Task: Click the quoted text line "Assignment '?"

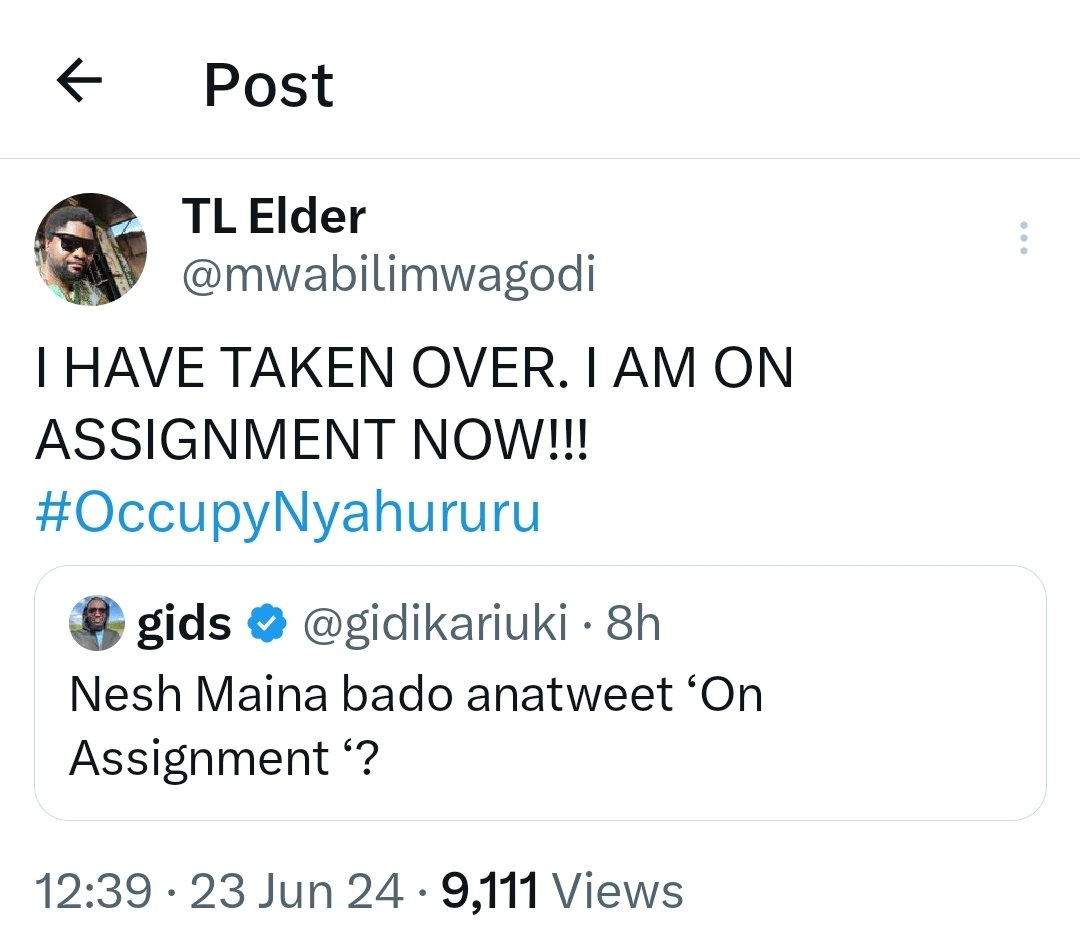Action: 226,759
